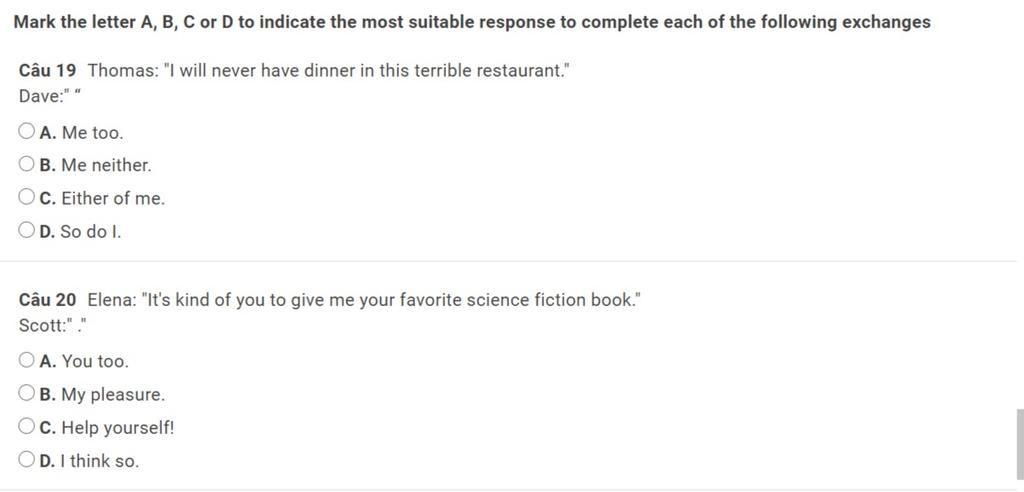Pick radio C next to 'Help yourself!'
Image resolution: width=1024 pixels, height=492 pixels.
point(26,427)
